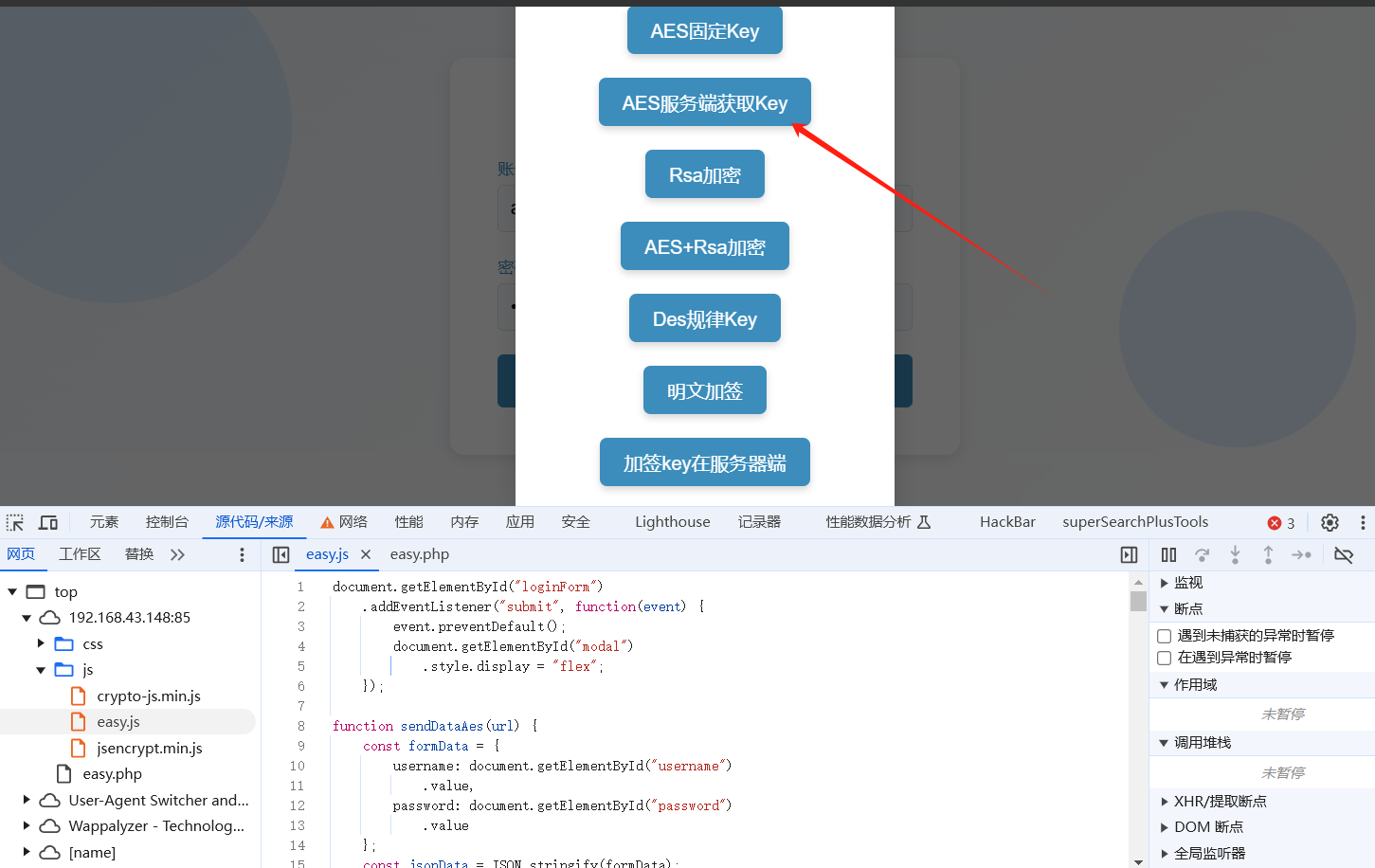
Task: Close the easy.js editor tab
Action: (366, 554)
